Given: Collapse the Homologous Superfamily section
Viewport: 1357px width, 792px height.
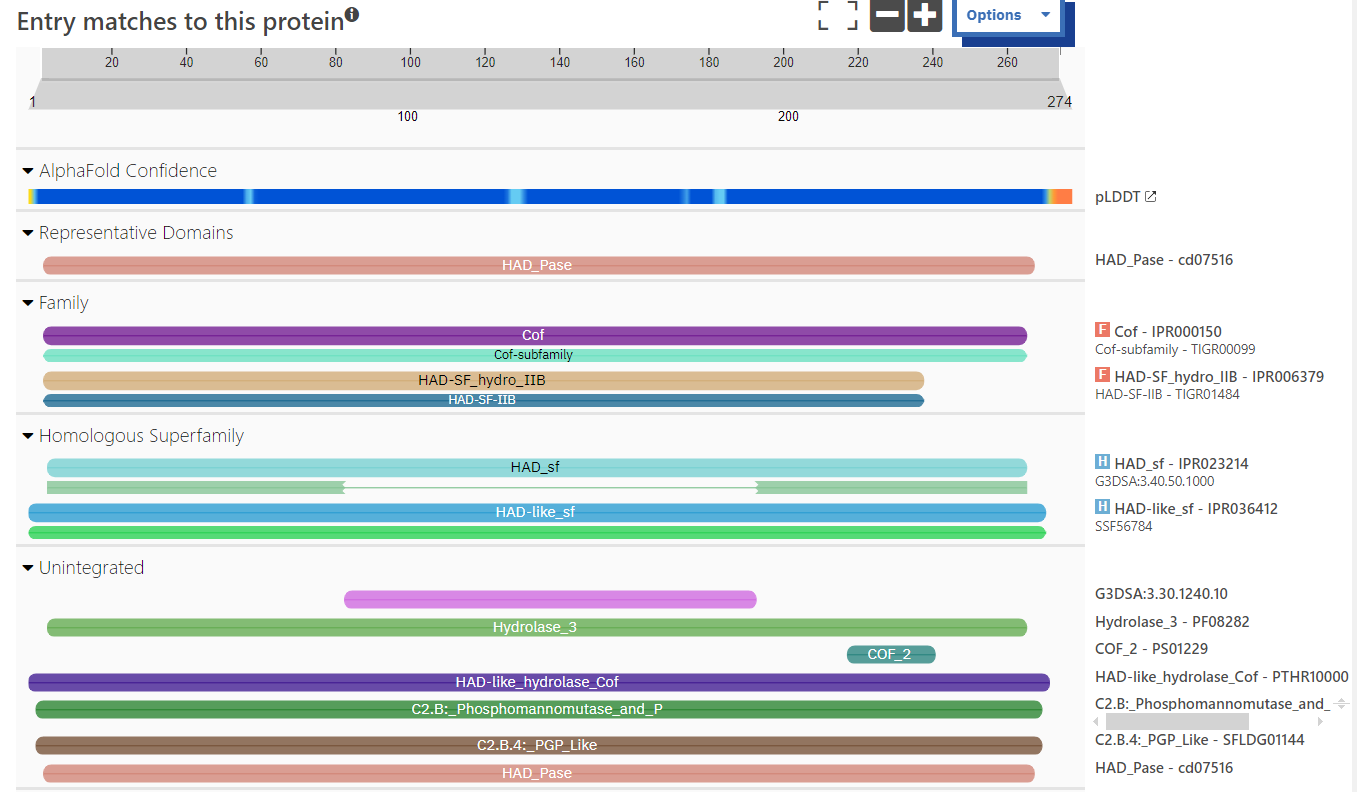Looking at the screenshot, I should coord(28,436).
